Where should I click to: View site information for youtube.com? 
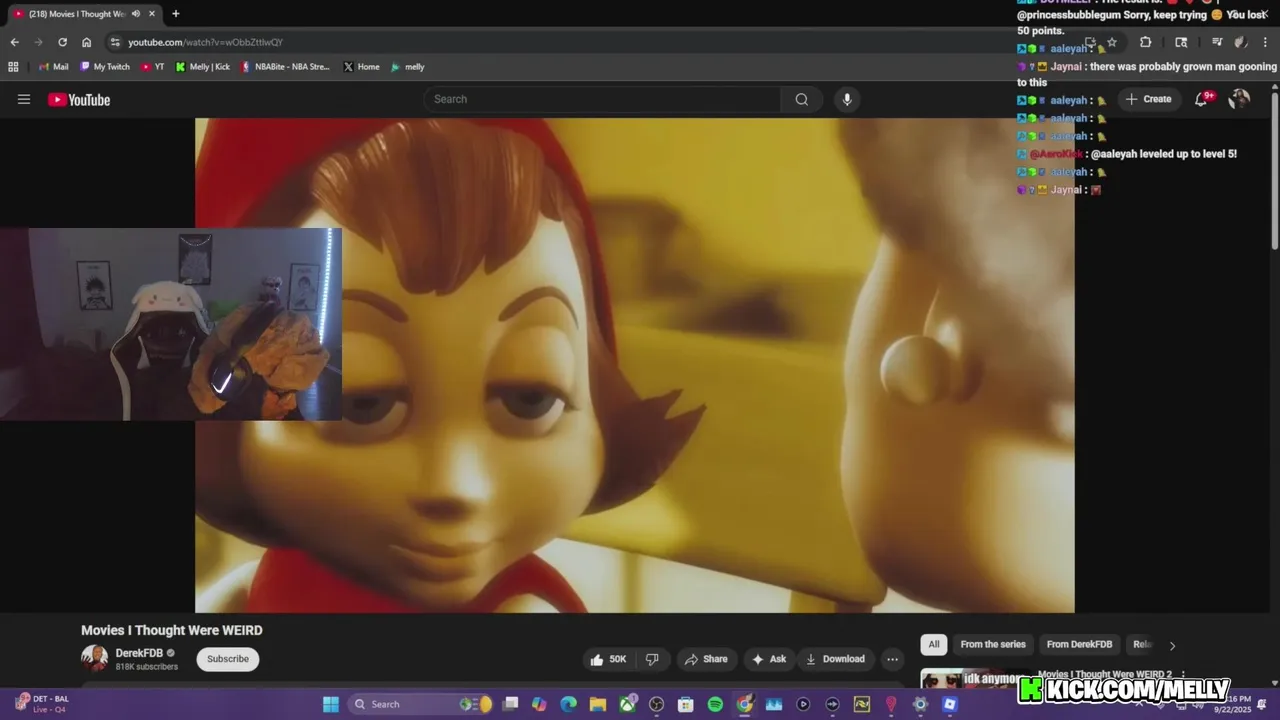click(x=116, y=42)
